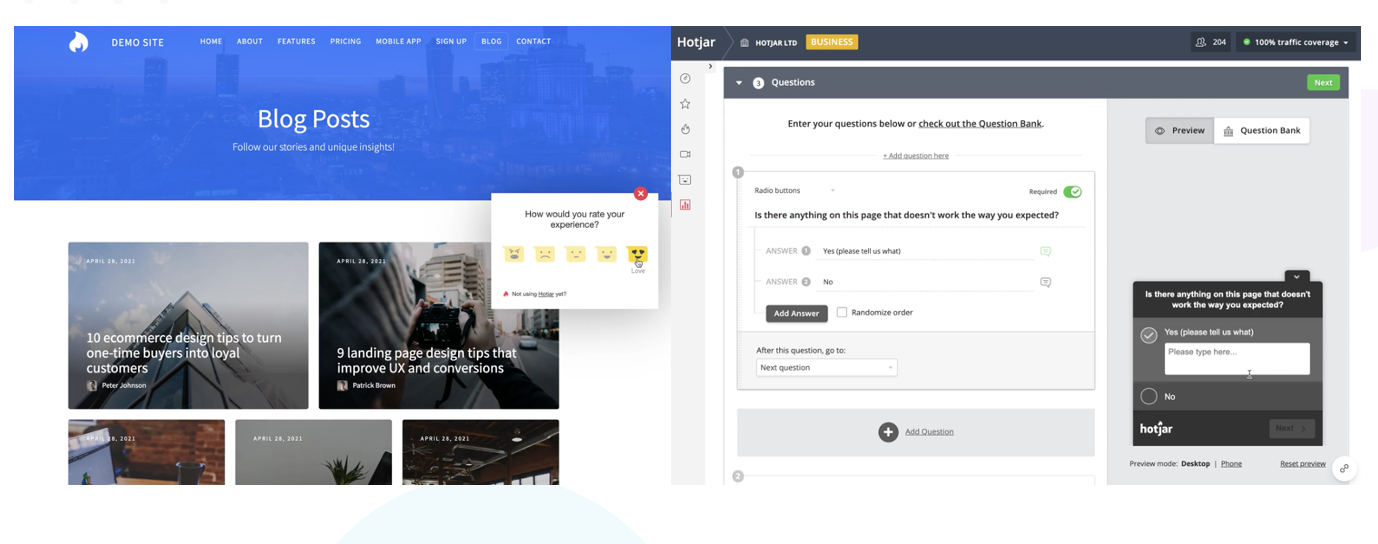
Task: Click the + Add question here link
Action: tap(916, 156)
